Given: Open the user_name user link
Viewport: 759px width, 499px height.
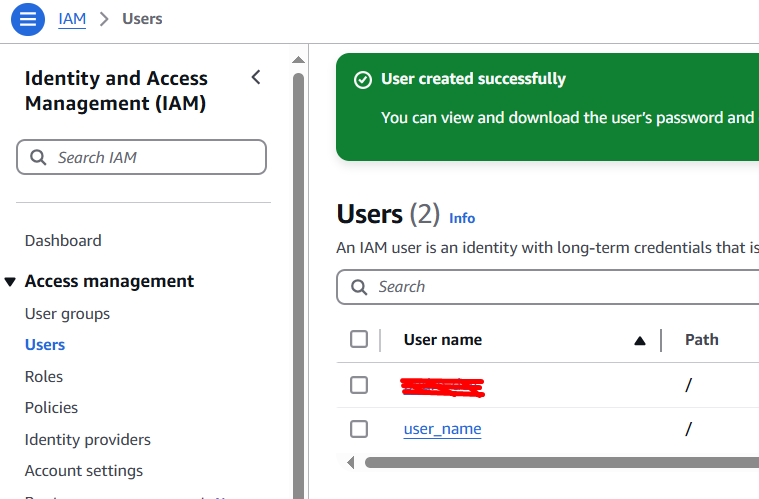Looking at the screenshot, I should pos(442,429).
